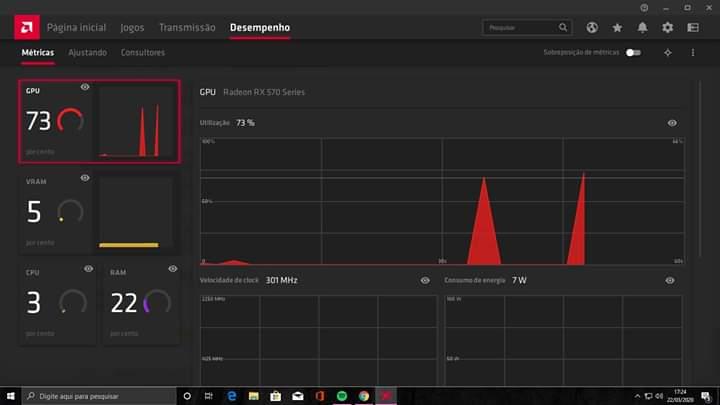Open the network icon in system tray
Viewport: 720px width, 405px height.
pyautogui.click(x=648, y=396)
